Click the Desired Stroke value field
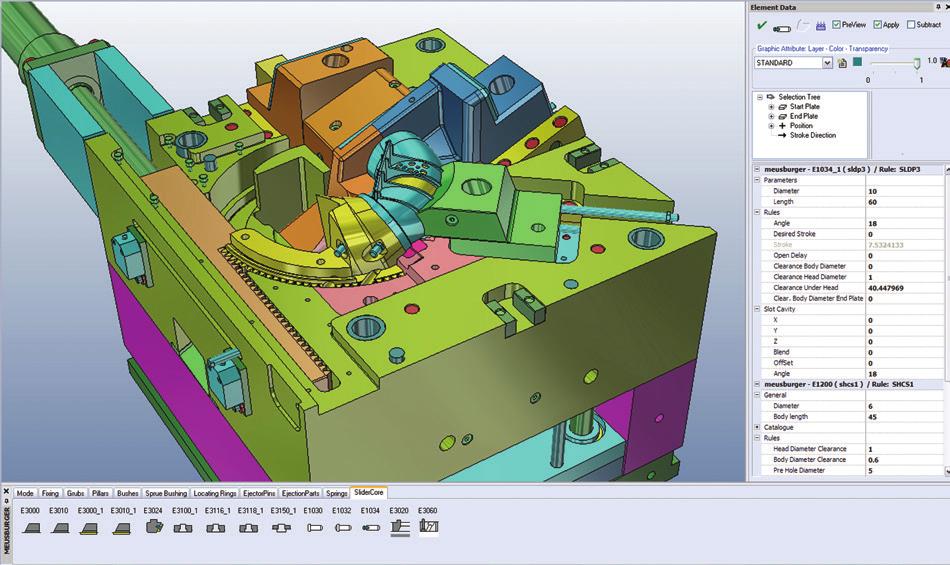The image size is (950, 565). 905,234
